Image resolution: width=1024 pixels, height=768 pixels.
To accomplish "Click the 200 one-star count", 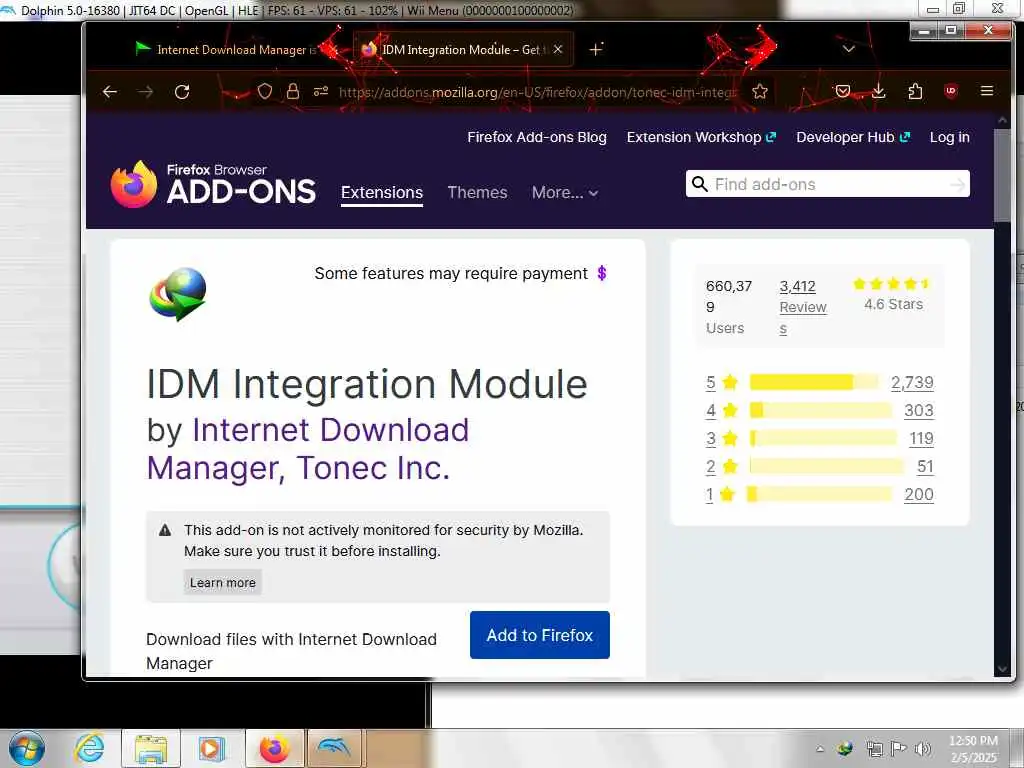I will (x=919, y=494).
